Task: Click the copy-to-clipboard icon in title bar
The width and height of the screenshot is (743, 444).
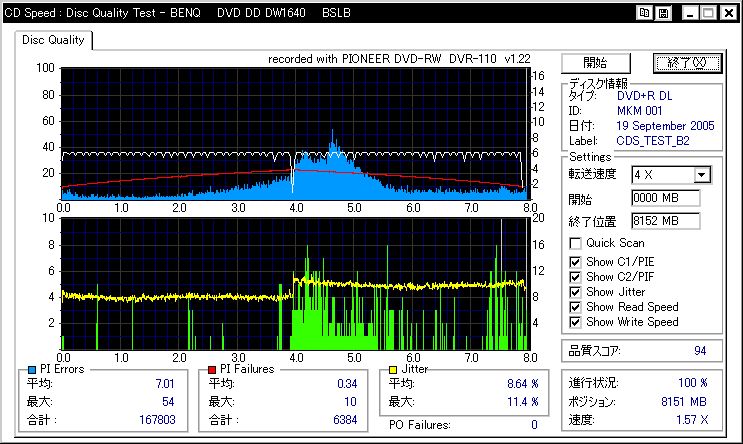Action: (x=645, y=13)
